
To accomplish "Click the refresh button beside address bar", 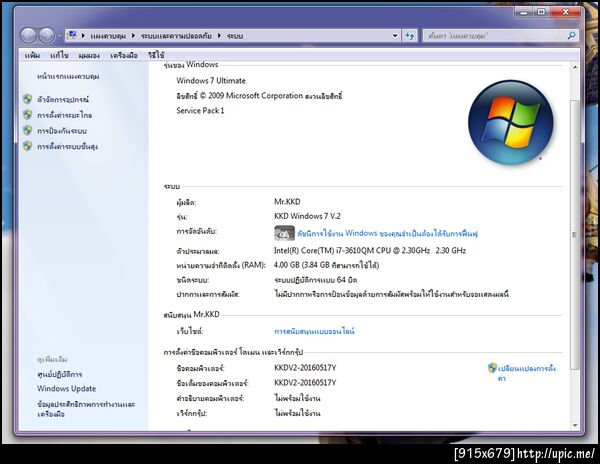I will pos(410,36).
